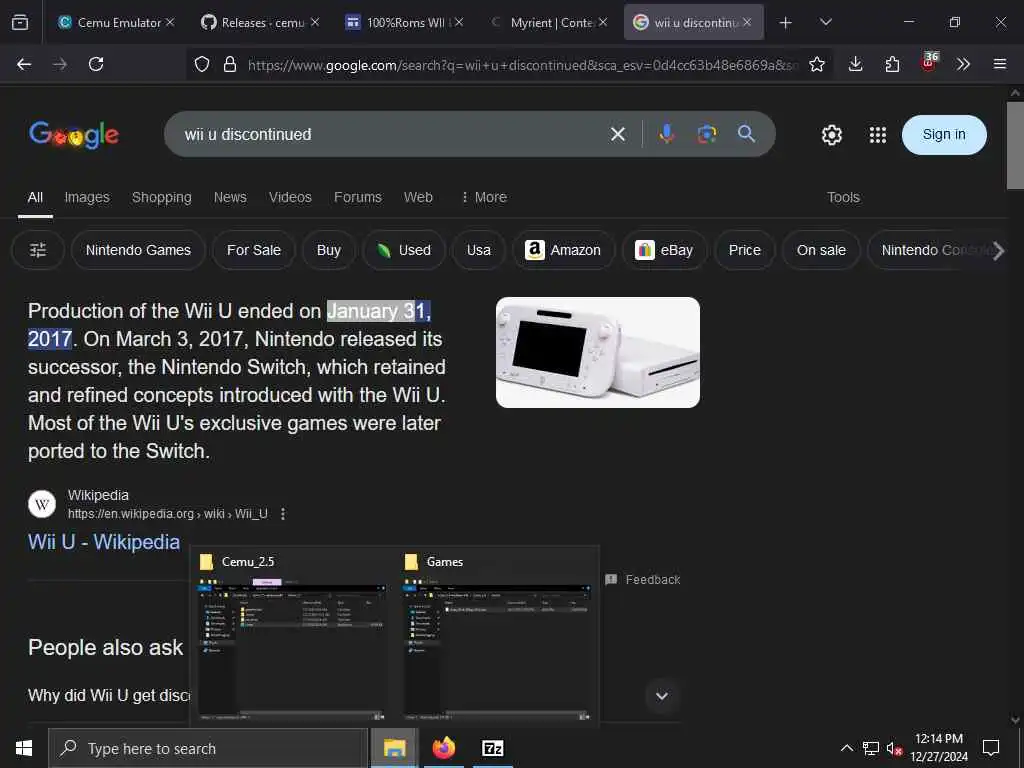The height and width of the screenshot is (768, 1024).
Task: Select the Shopping search tab
Action: click(x=162, y=197)
